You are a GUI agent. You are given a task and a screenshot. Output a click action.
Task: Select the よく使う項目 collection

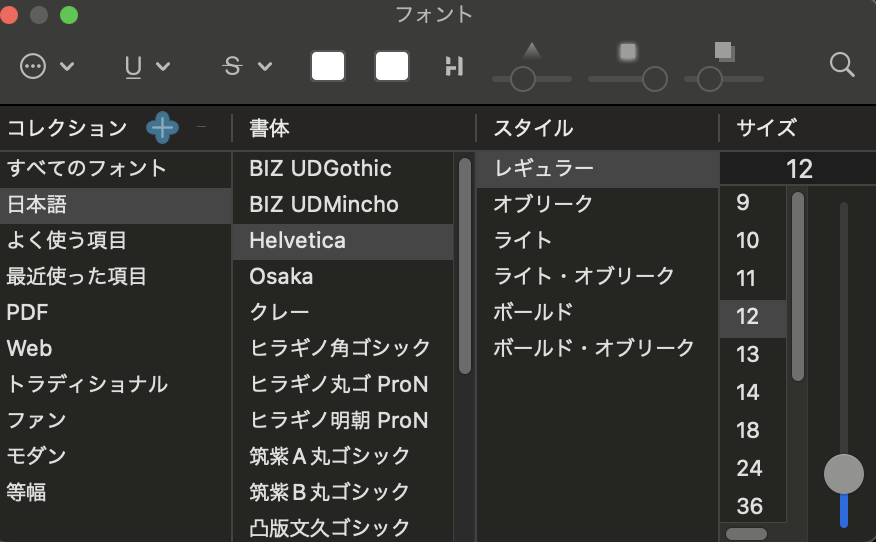click(116, 240)
